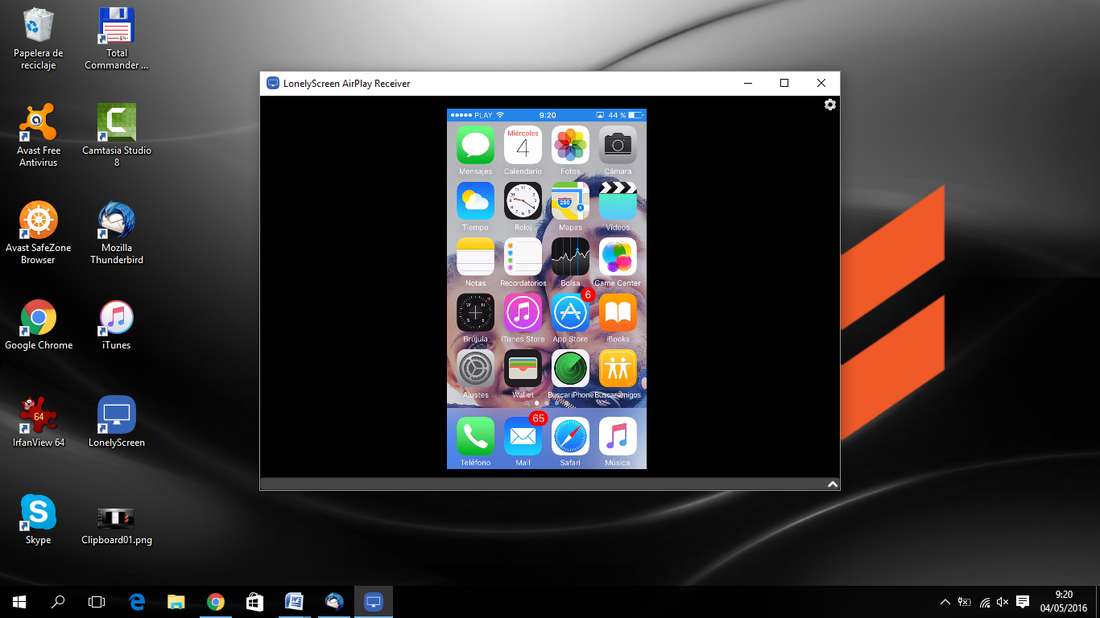Open Windows Start menu

[19, 602]
